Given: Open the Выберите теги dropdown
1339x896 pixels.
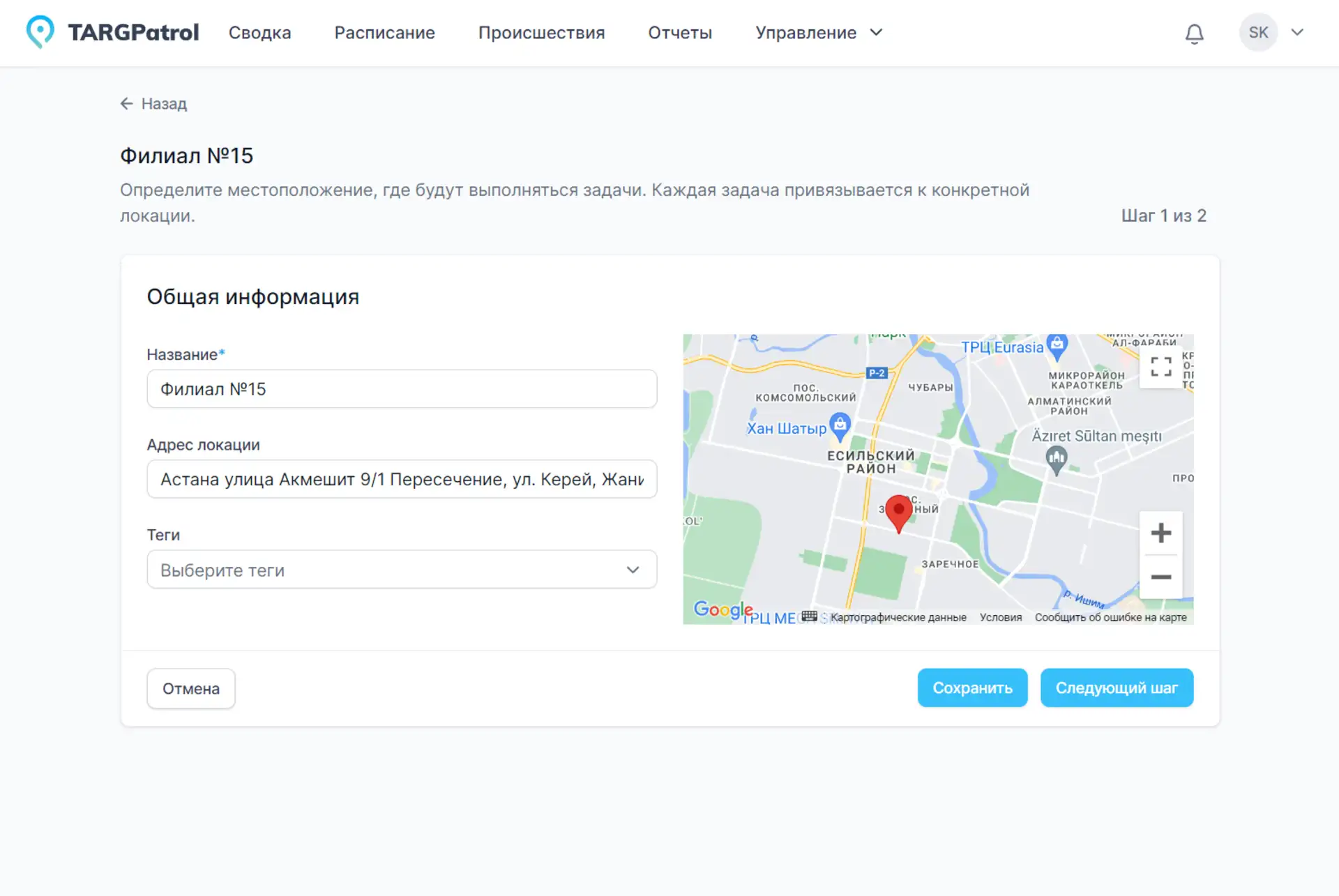Looking at the screenshot, I should [402, 570].
